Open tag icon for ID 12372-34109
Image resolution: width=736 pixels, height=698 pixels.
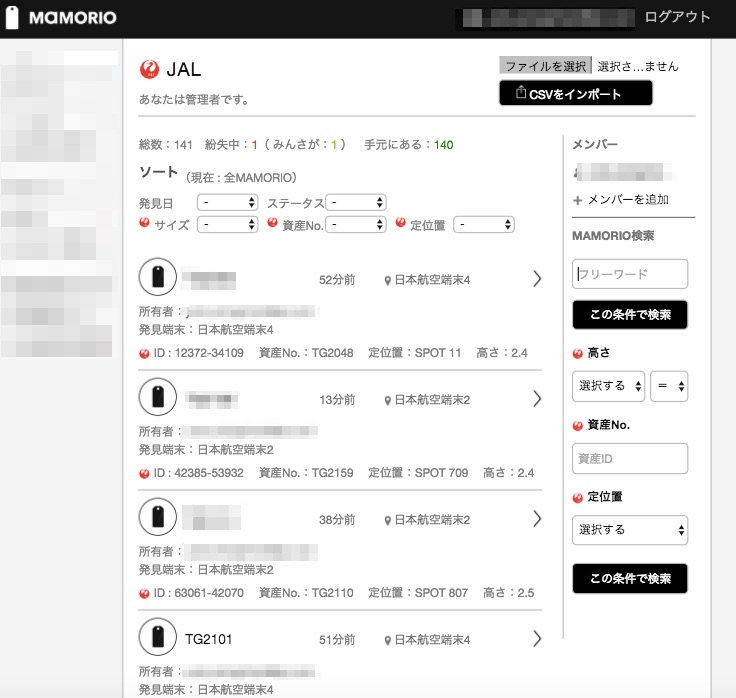pyautogui.click(x=158, y=277)
